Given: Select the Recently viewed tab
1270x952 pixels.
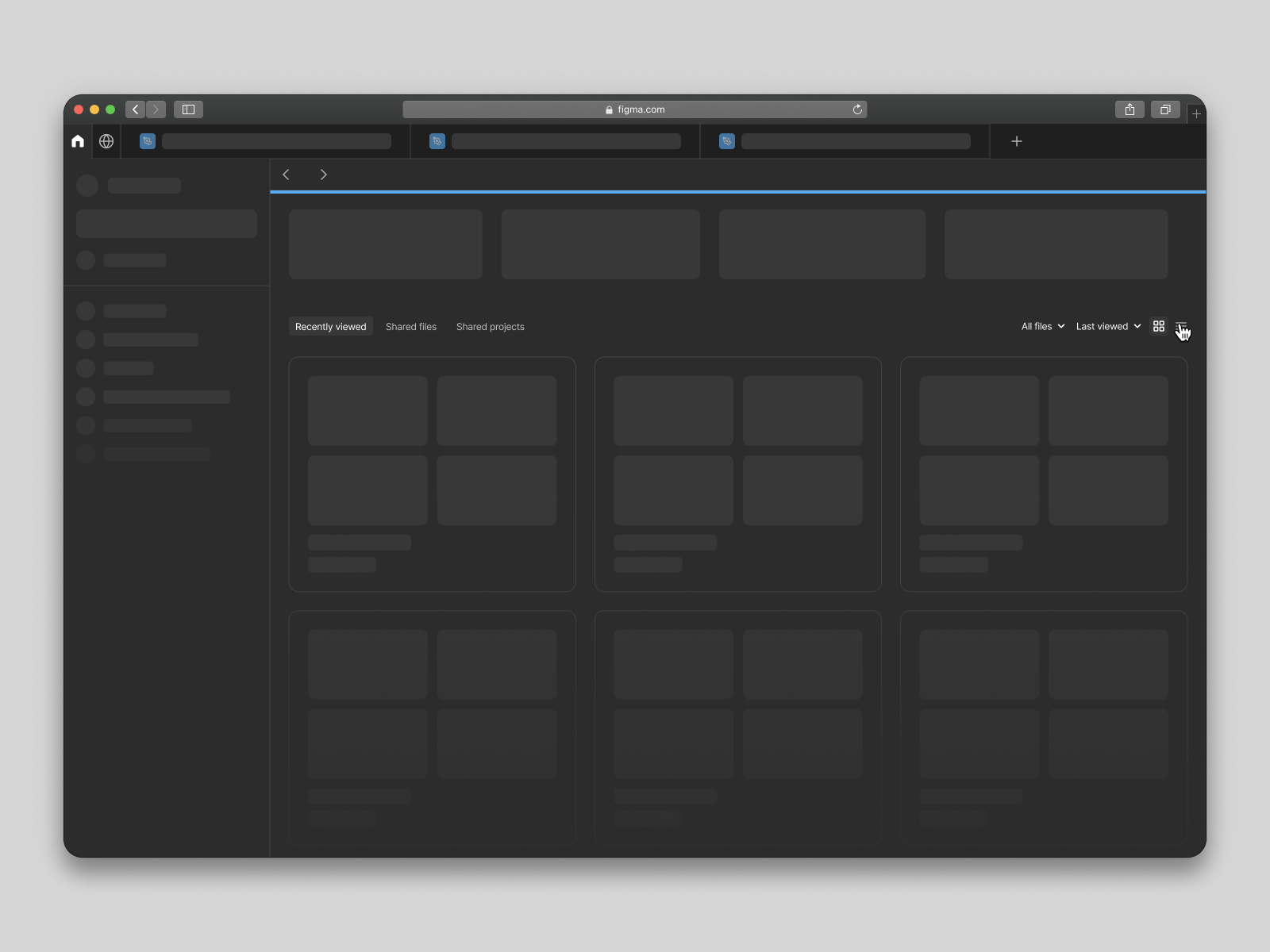Looking at the screenshot, I should point(330,326).
